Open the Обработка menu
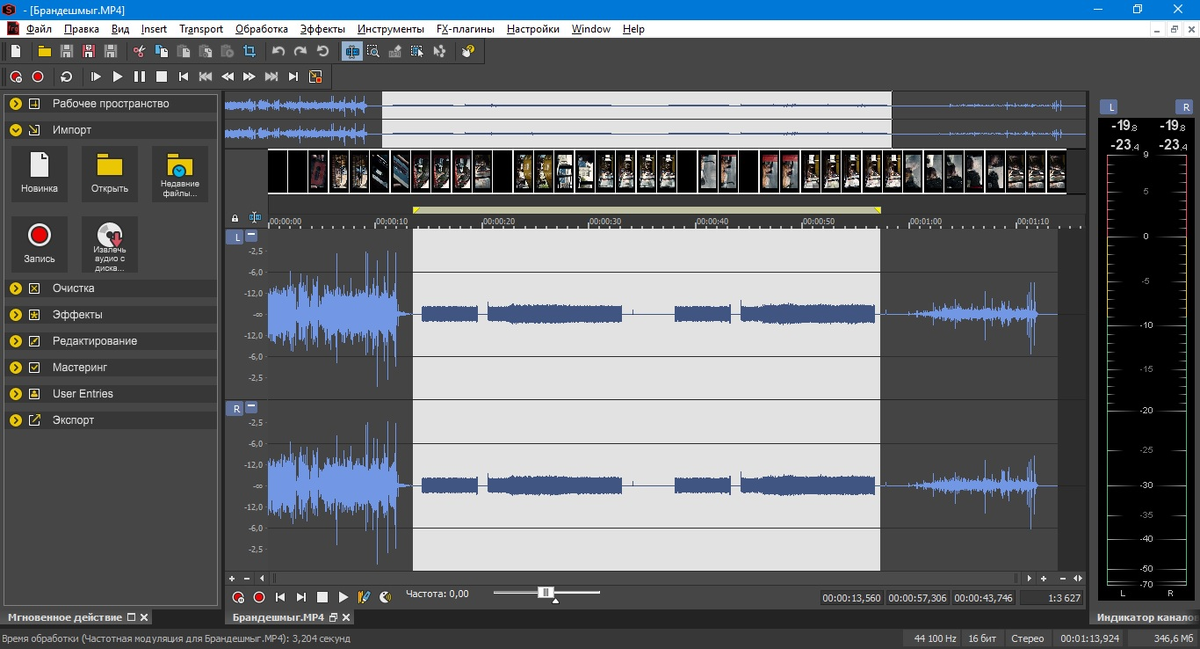Screen dimensions: 1200x649 261,29
